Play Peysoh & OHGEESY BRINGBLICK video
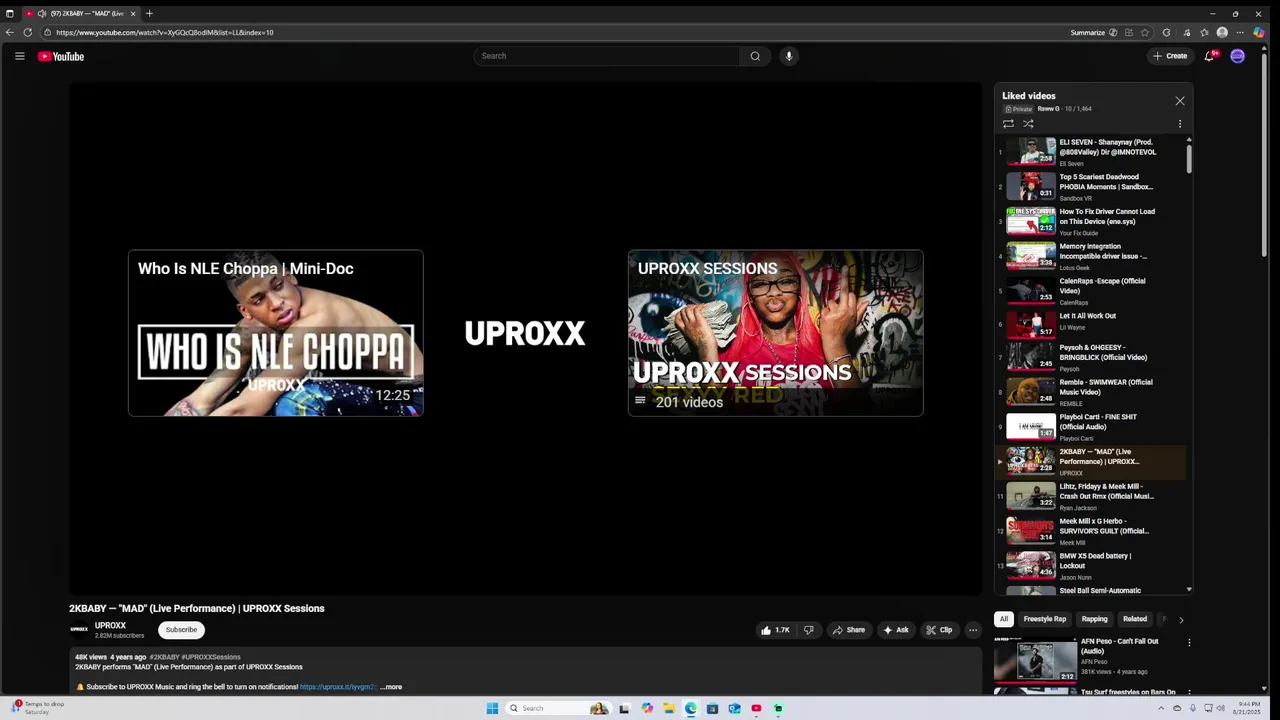Viewport: 1280px width, 720px height. 1091,358
